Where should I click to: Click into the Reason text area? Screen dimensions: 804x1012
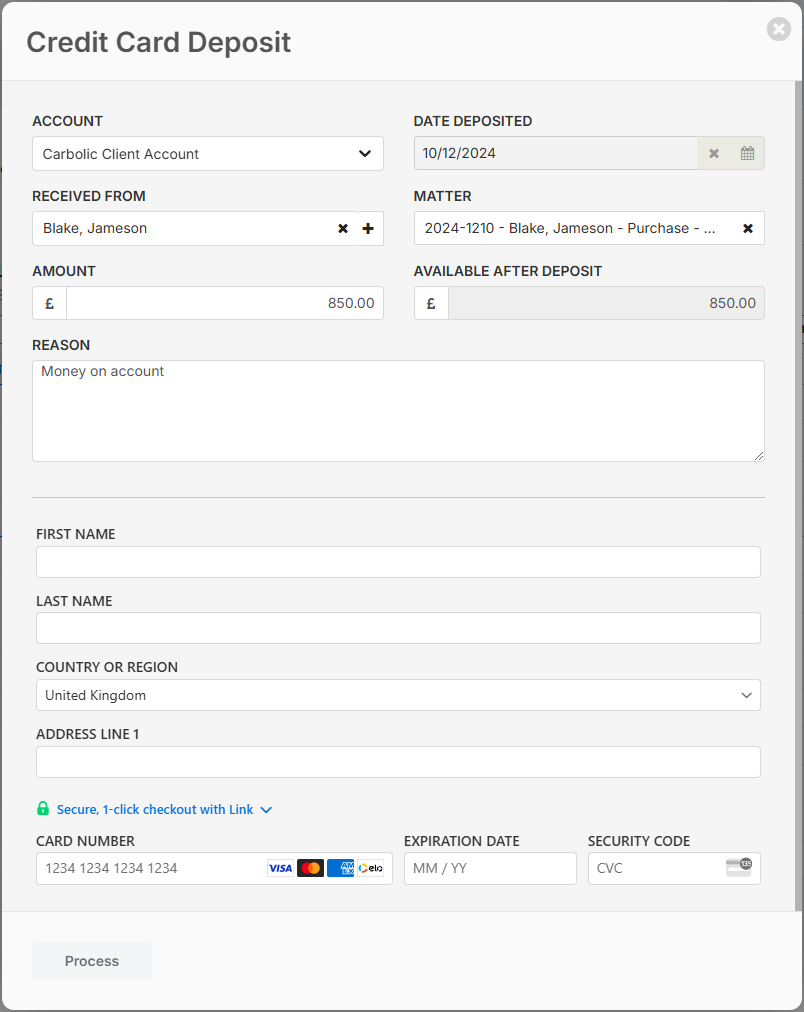coord(398,411)
